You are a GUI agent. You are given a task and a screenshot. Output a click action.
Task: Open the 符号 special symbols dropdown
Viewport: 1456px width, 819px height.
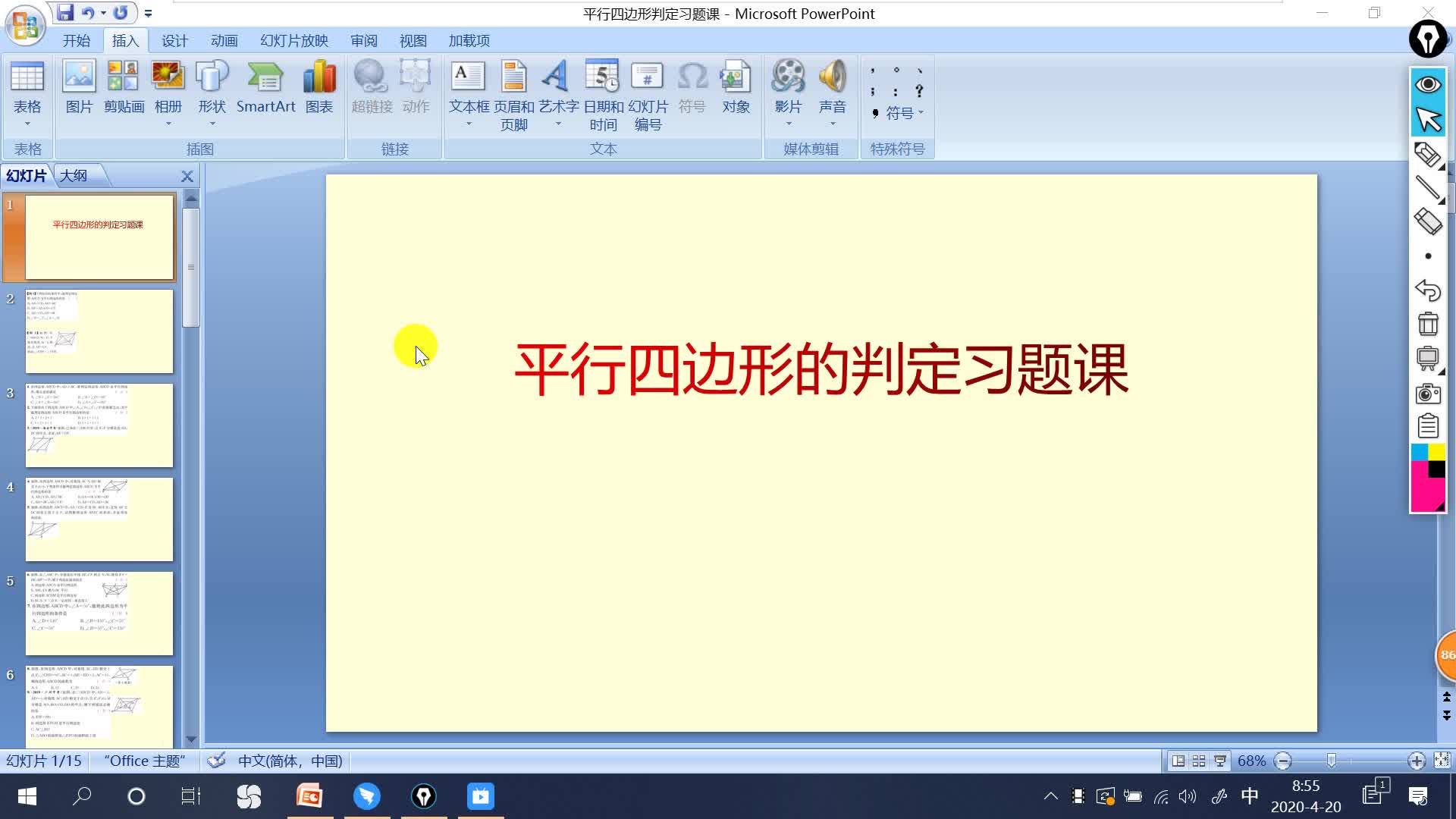pyautogui.click(x=898, y=113)
